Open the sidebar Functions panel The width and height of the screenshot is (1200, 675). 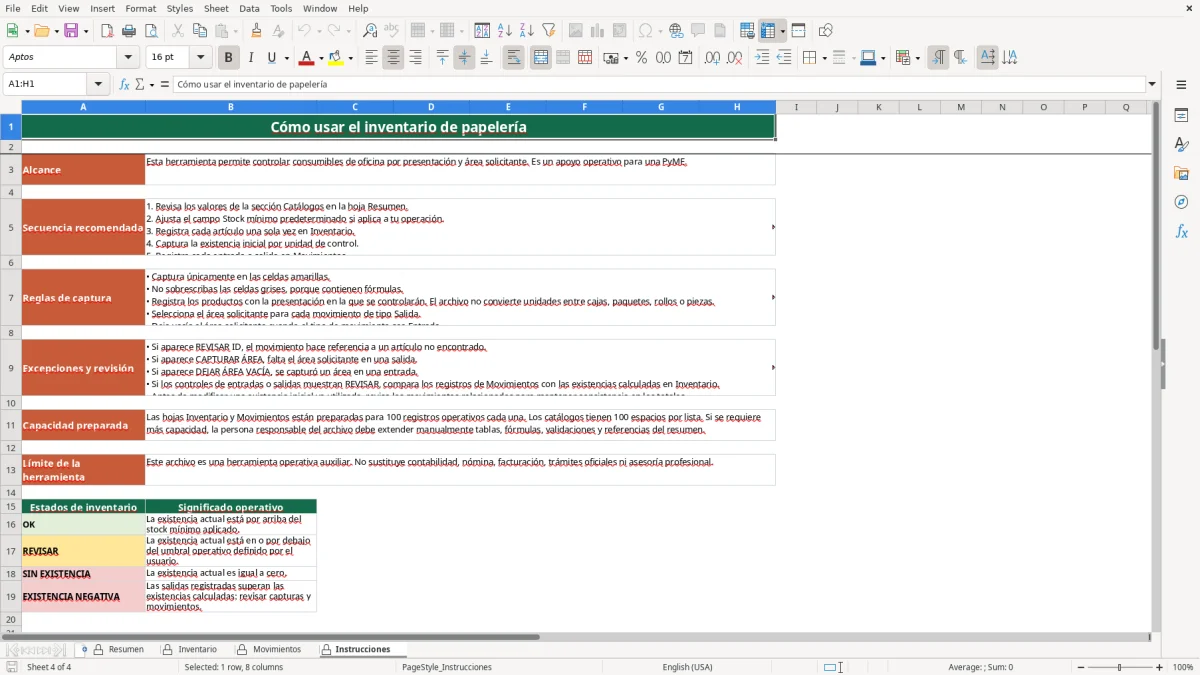coord(1181,232)
